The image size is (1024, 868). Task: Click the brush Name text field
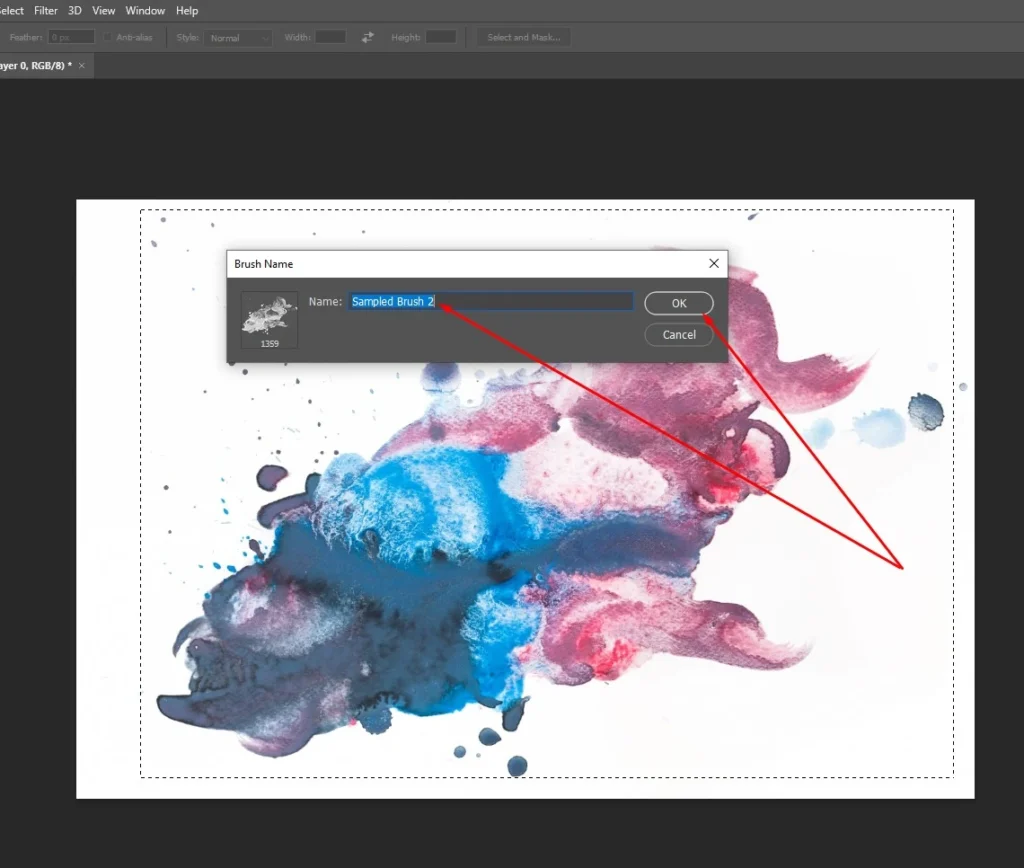point(490,301)
